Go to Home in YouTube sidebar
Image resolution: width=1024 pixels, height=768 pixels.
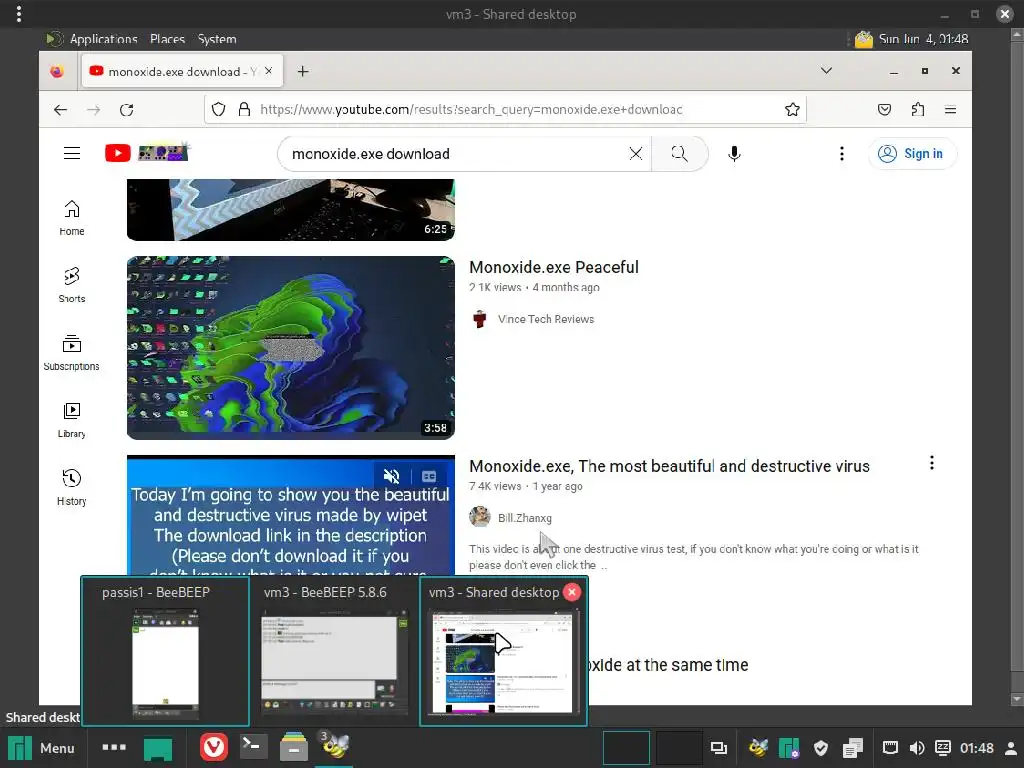point(72,217)
